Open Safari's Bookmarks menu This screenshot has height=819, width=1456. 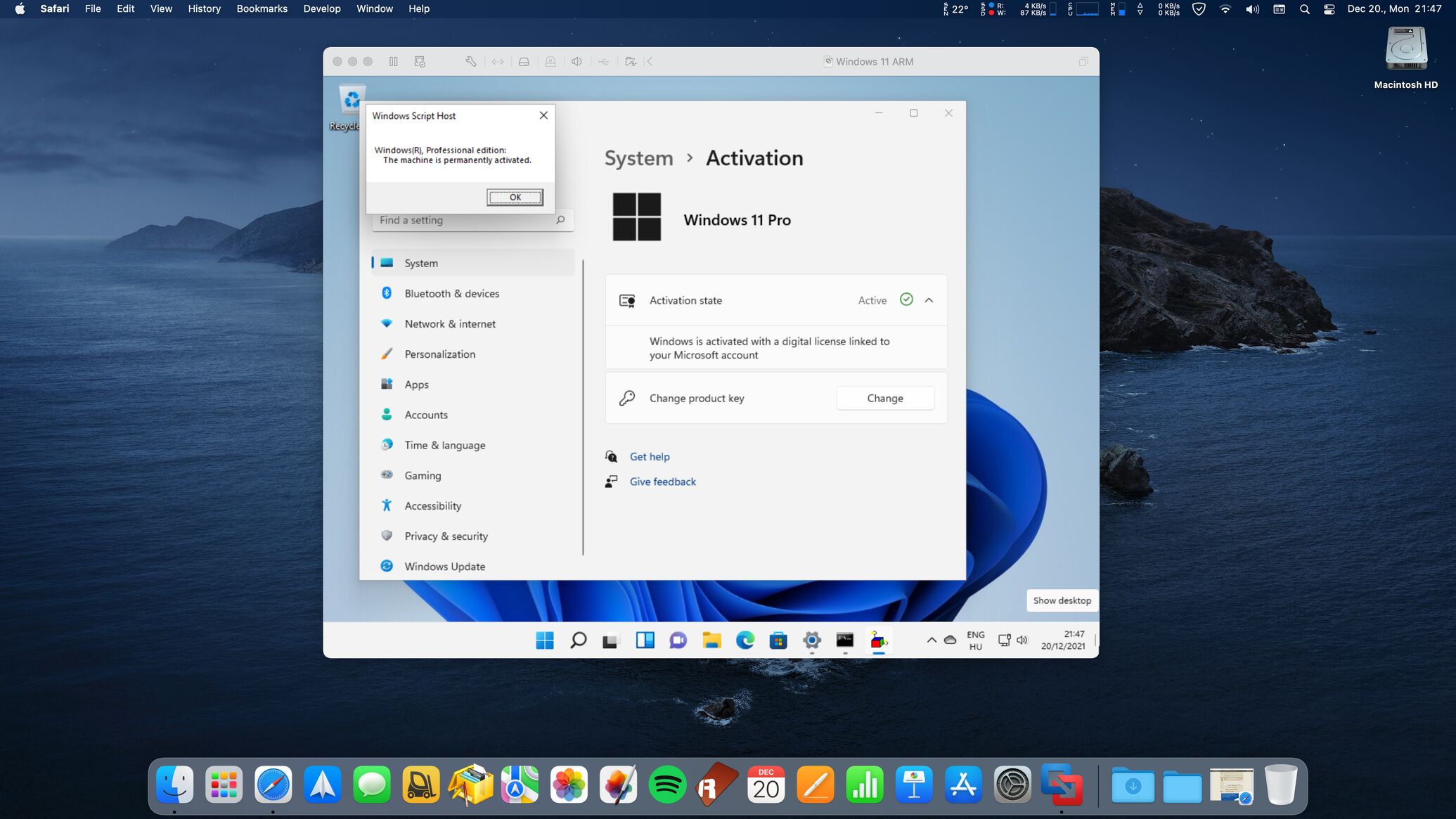[x=262, y=8]
